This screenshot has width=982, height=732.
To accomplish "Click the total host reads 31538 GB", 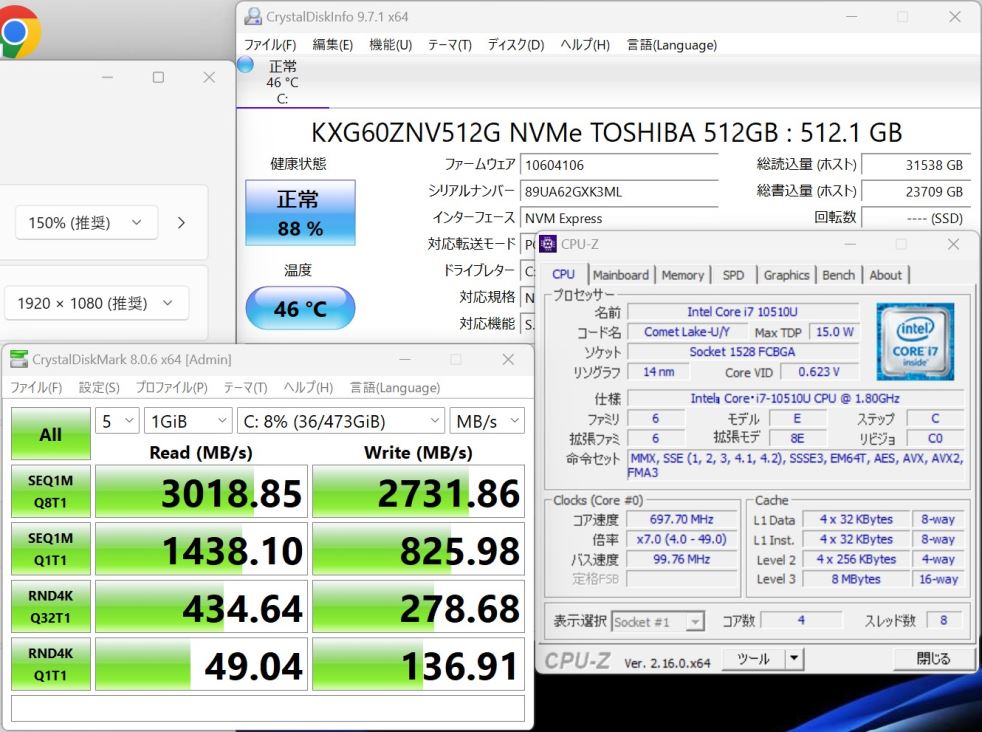I will (916, 165).
